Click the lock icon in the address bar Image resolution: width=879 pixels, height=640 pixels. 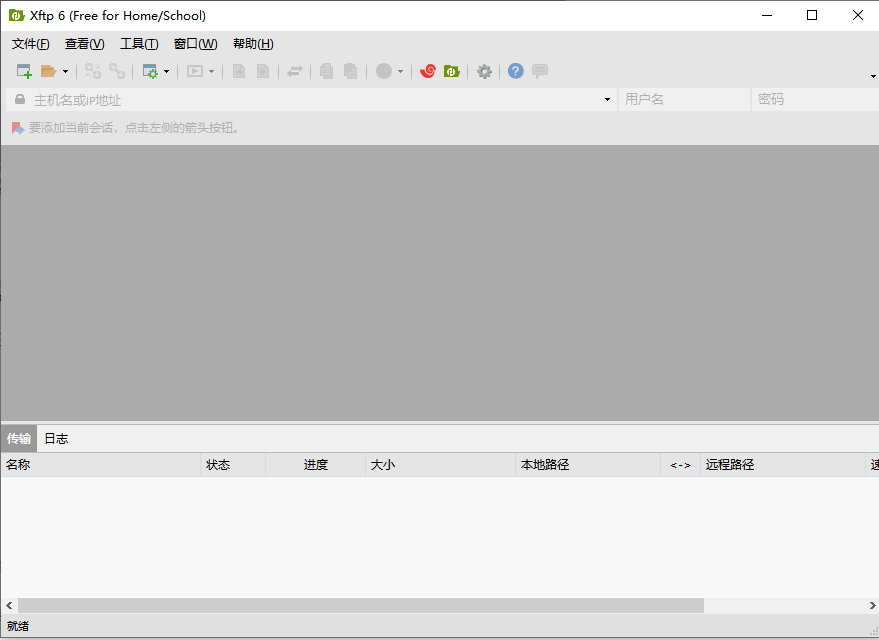point(18,99)
